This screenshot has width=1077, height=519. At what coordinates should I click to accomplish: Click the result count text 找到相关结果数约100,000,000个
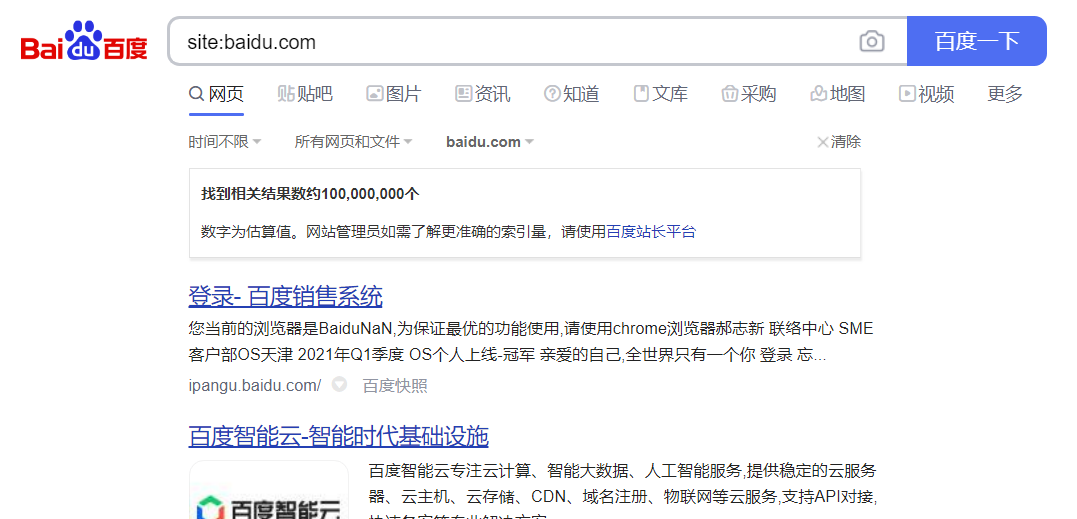310,194
